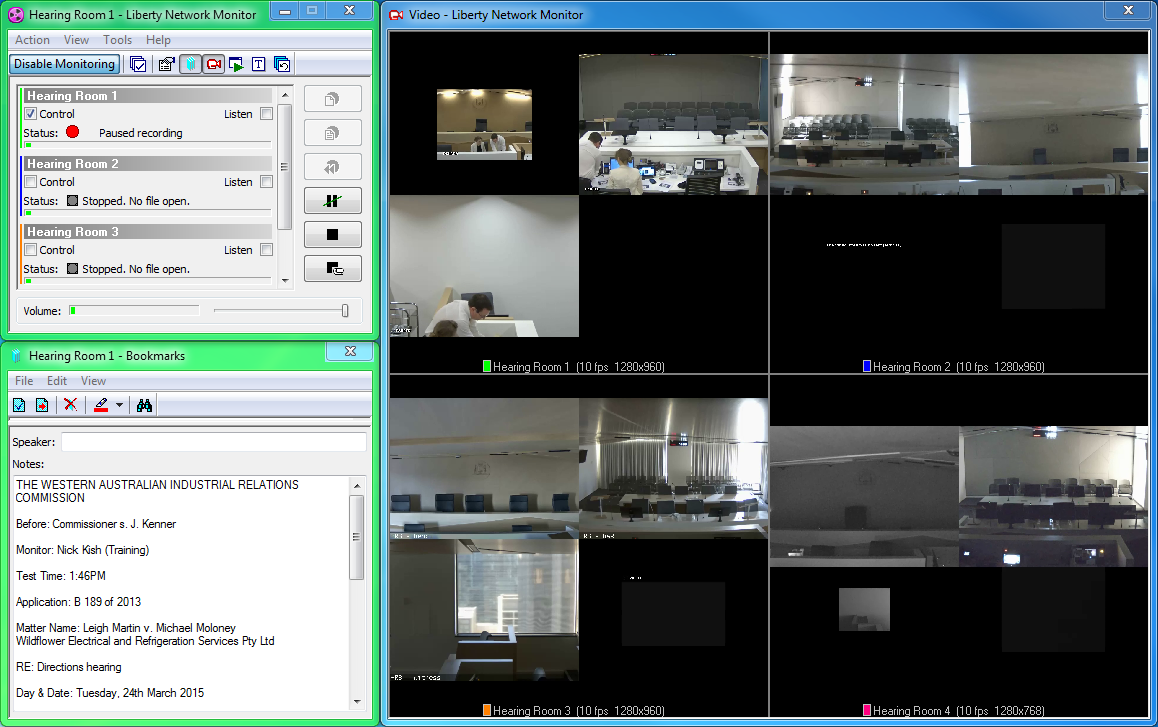Click the crossed-out pause recording button
The image size is (1158, 727).
[x=332, y=201]
